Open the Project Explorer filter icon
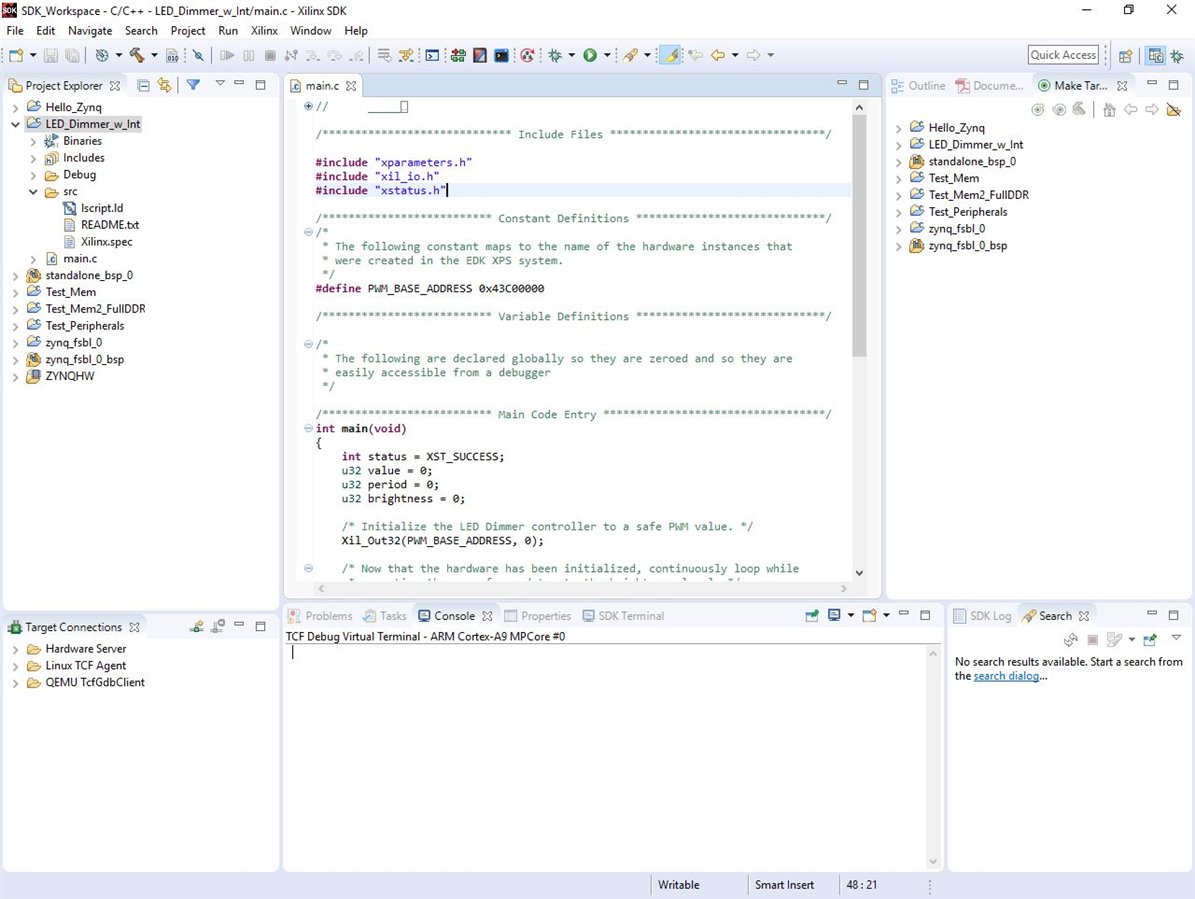This screenshot has height=899, width=1195. [x=194, y=86]
